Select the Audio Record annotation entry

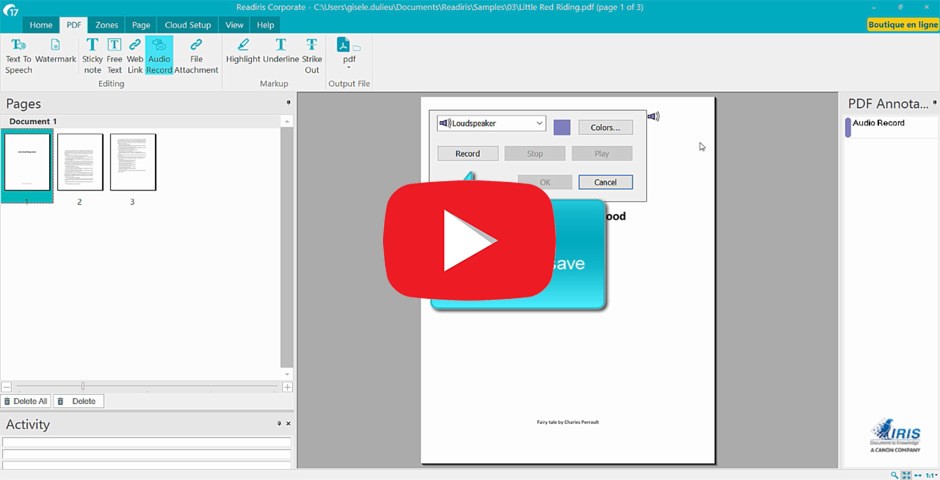pos(879,123)
